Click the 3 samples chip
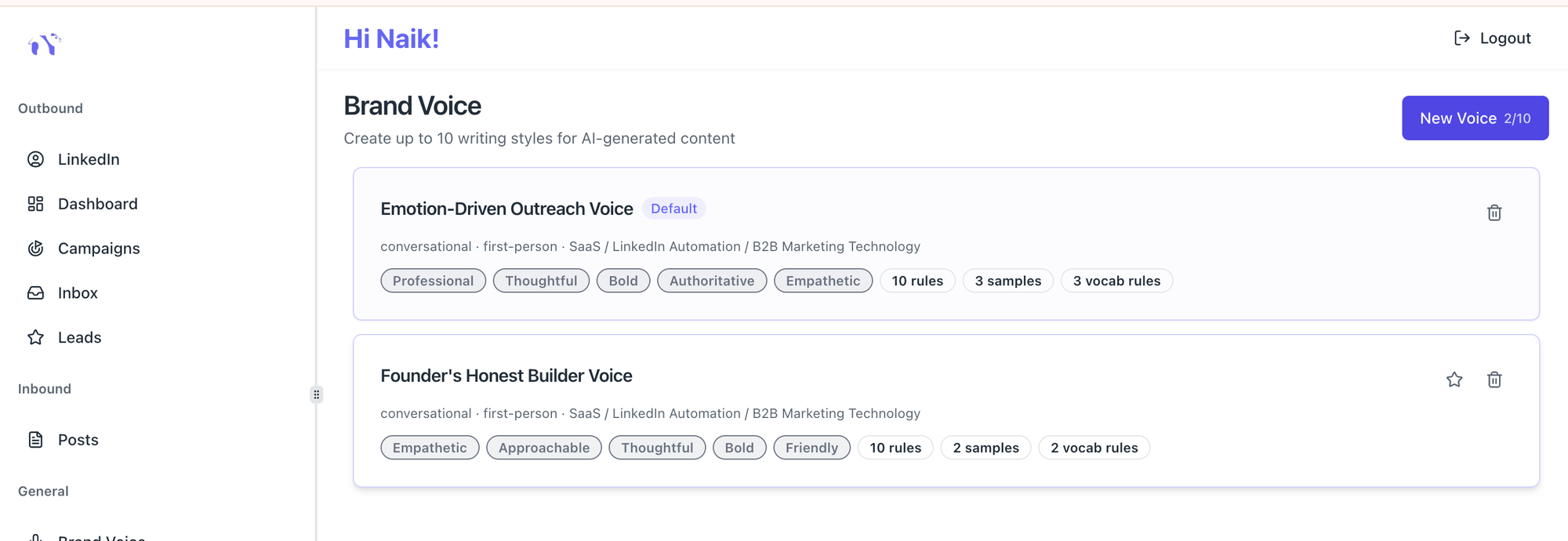Viewport: 1568px width, 541px height. (x=1007, y=281)
